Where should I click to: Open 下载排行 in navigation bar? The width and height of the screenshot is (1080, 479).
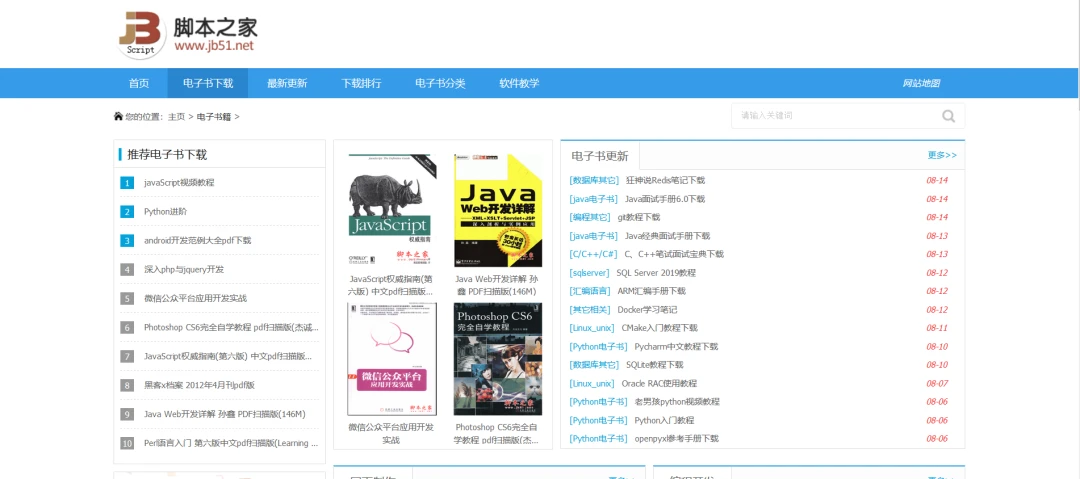point(361,83)
